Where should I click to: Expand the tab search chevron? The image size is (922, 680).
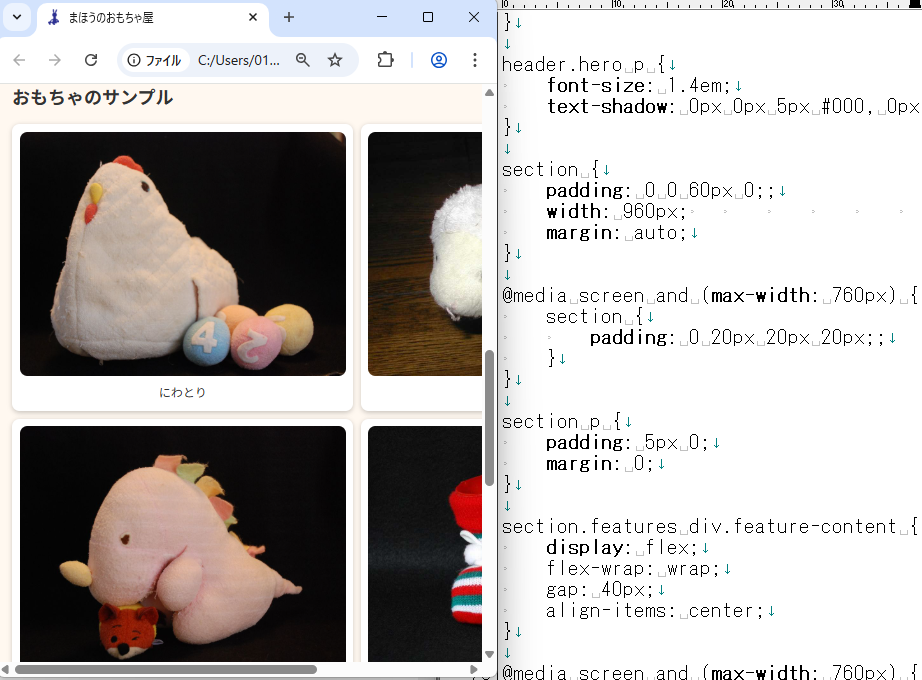tap(17, 18)
